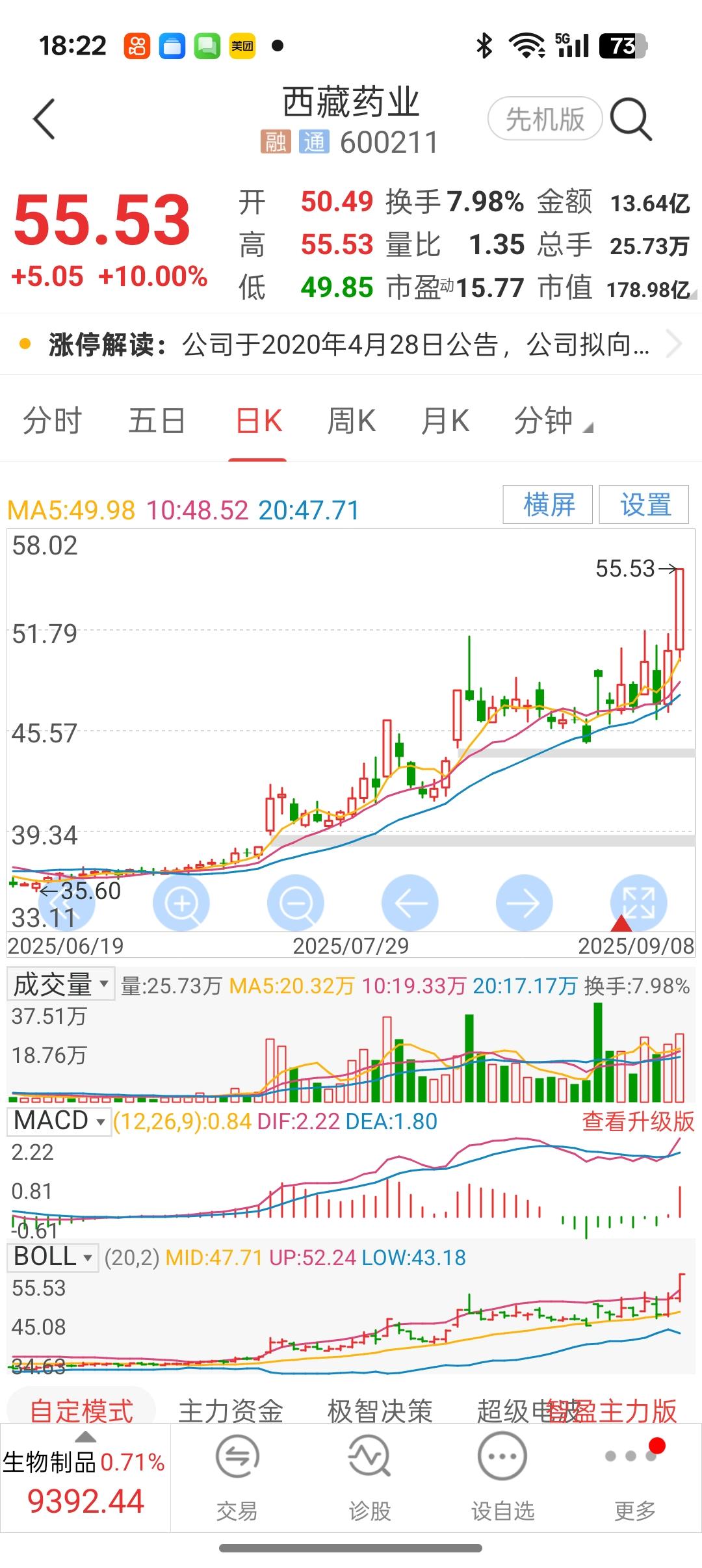The height and width of the screenshot is (1568, 702).
Task: Select the 日K chart tab
Action: (258, 421)
